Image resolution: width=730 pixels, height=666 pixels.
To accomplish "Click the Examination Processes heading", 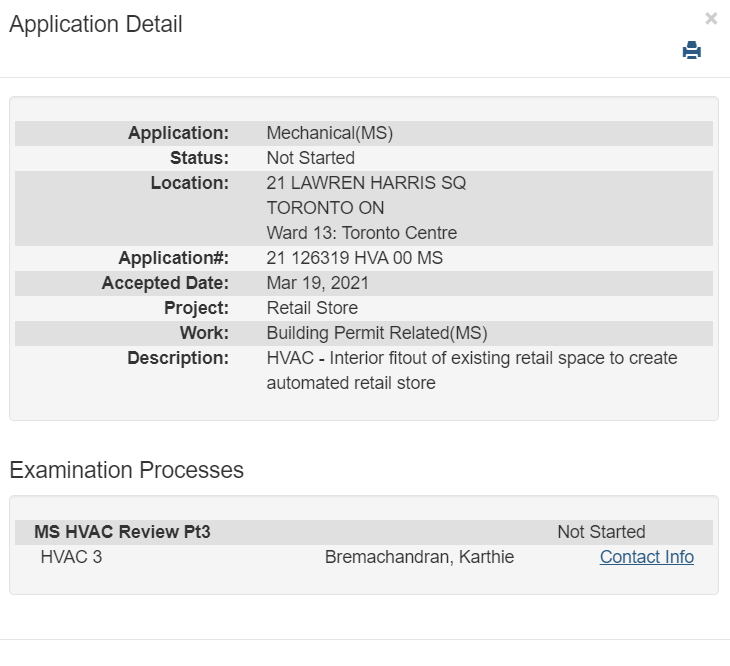I will coord(126,470).
